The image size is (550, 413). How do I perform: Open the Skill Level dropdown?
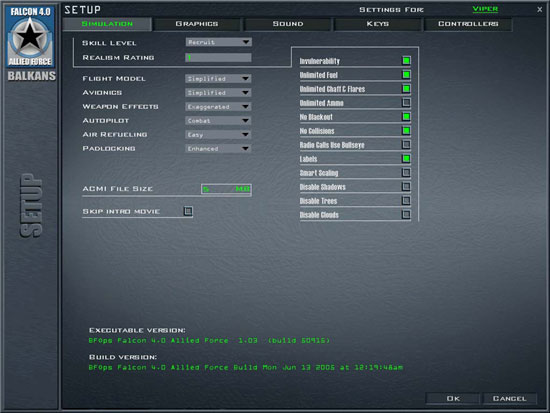click(x=219, y=42)
